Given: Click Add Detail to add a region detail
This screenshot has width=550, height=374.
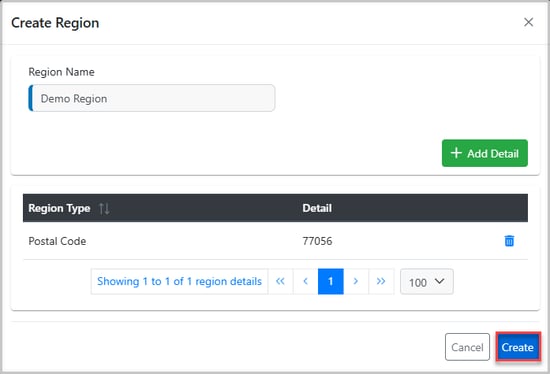Looking at the screenshot, I should pyautogui.click(x=485, y=153).
